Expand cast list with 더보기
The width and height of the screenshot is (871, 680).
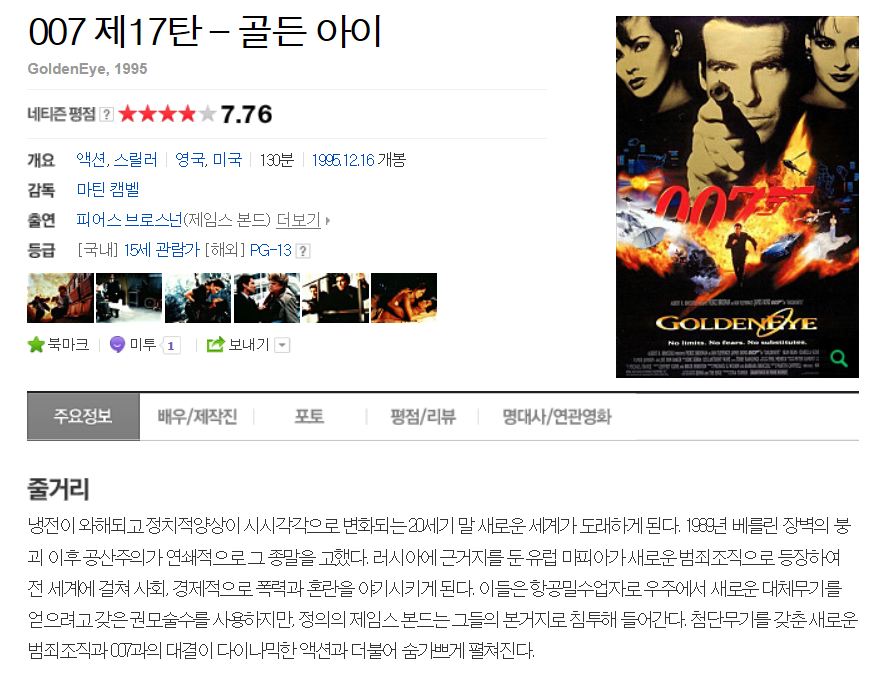[299, 220]
